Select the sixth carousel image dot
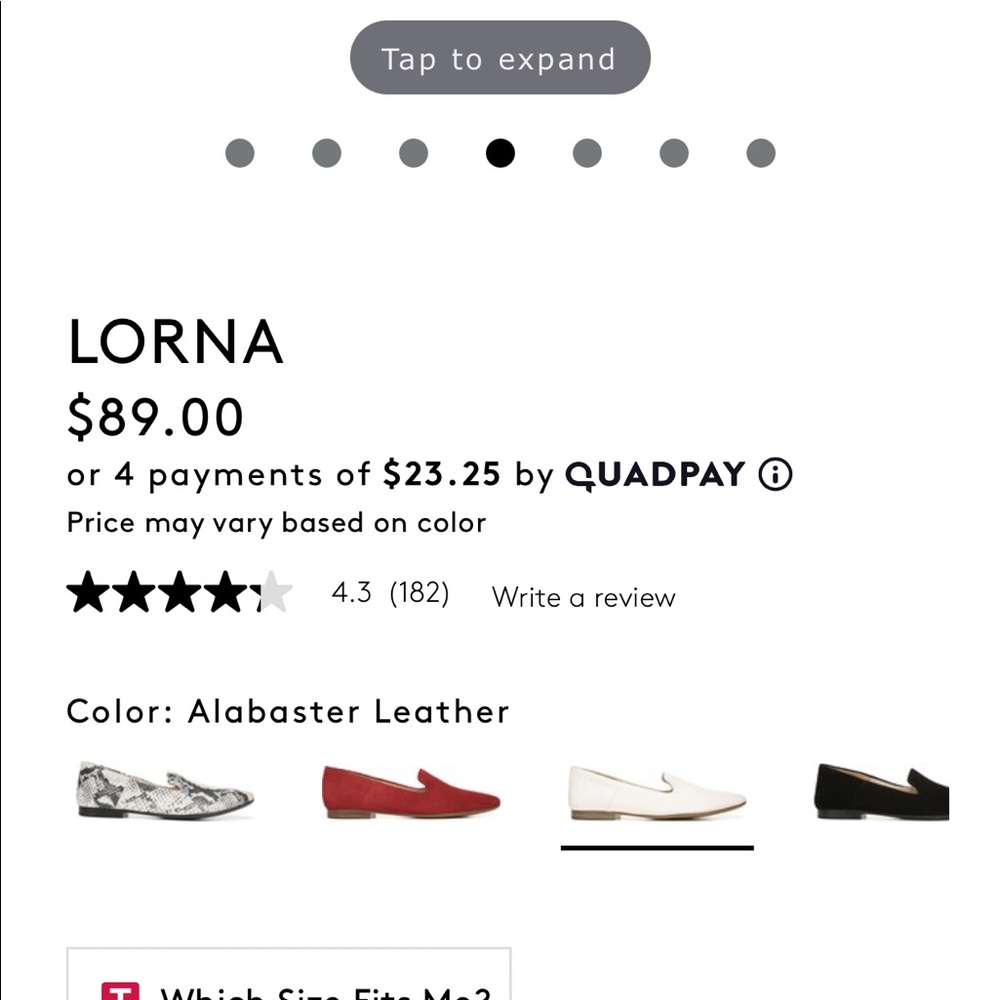Viewport: 1000px width, 1000px height. [674, 153]
